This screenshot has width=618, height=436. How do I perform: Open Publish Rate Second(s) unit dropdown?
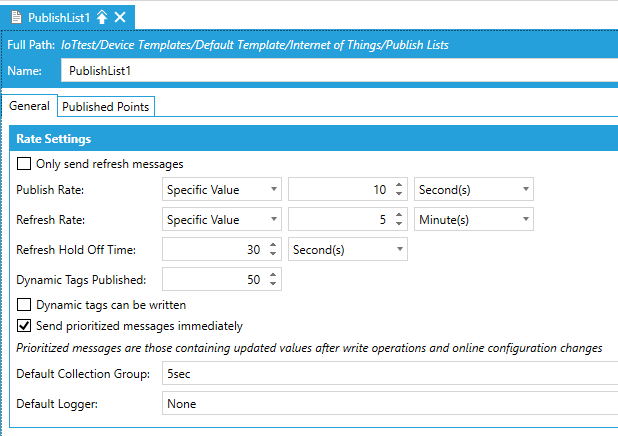(x=473, y=190)
